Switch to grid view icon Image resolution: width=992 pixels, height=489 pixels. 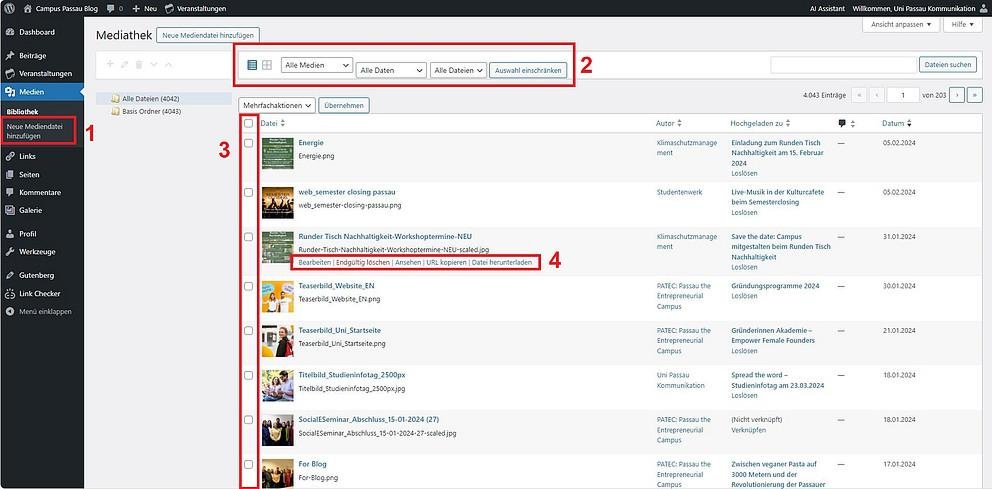pyautogui.click(x=267, y=65)
